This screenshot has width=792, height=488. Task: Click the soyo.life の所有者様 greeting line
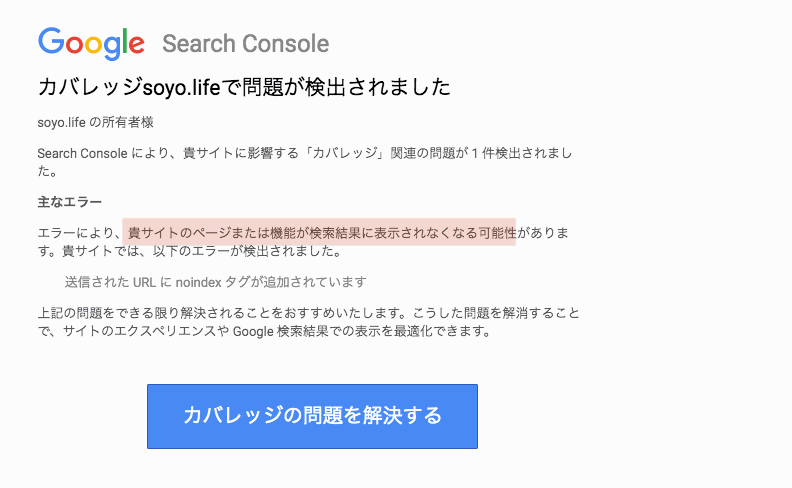tap(95, 122)
